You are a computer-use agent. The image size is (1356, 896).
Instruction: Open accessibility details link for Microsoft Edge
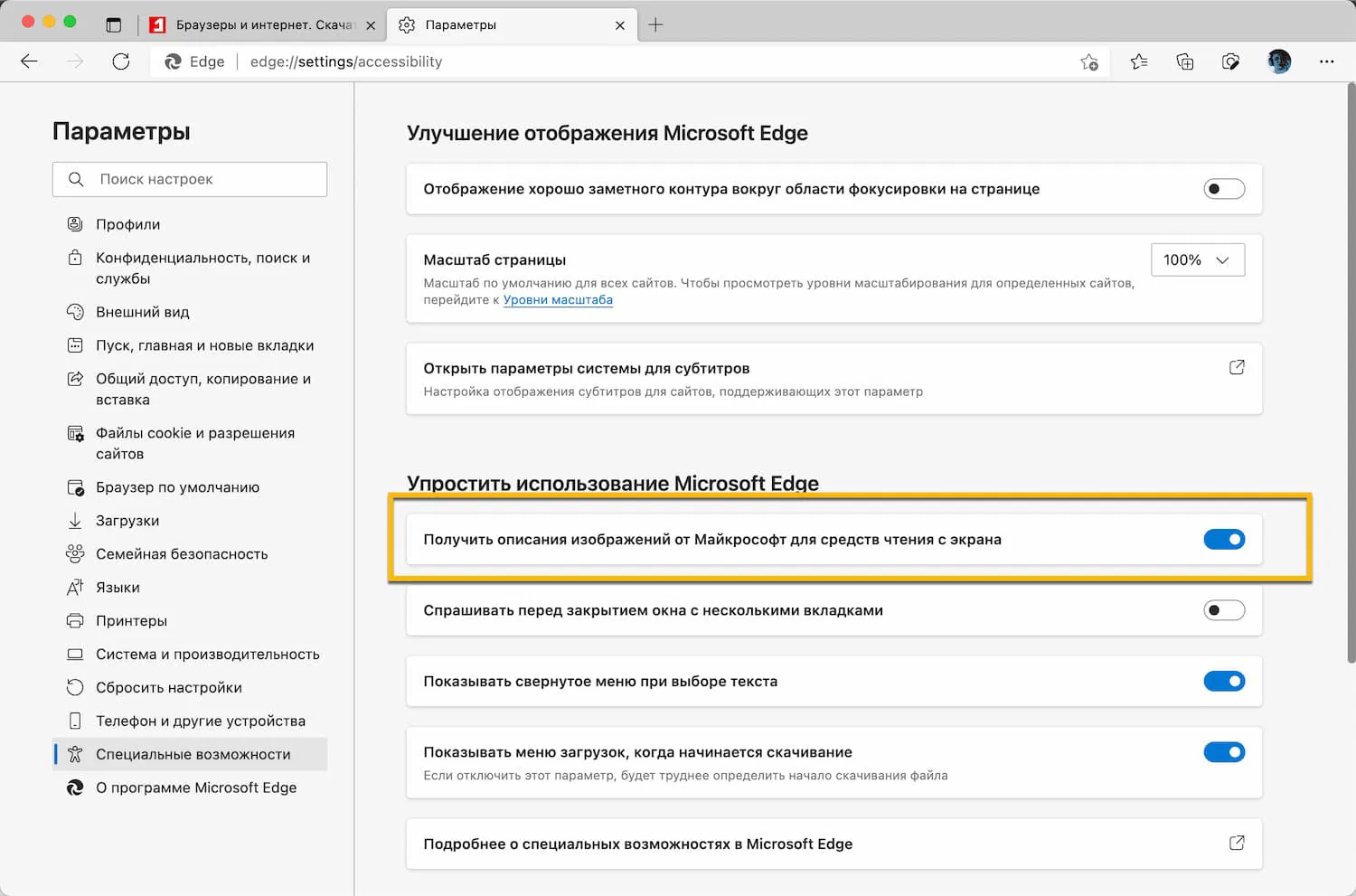click(x=1237, y=843)
